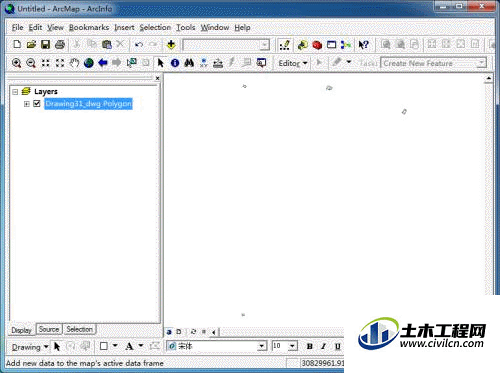Image resolution: width=500 pixels, height=373 pixels.
Task: Open the Bookmarks menu
Action: point(89,28)
